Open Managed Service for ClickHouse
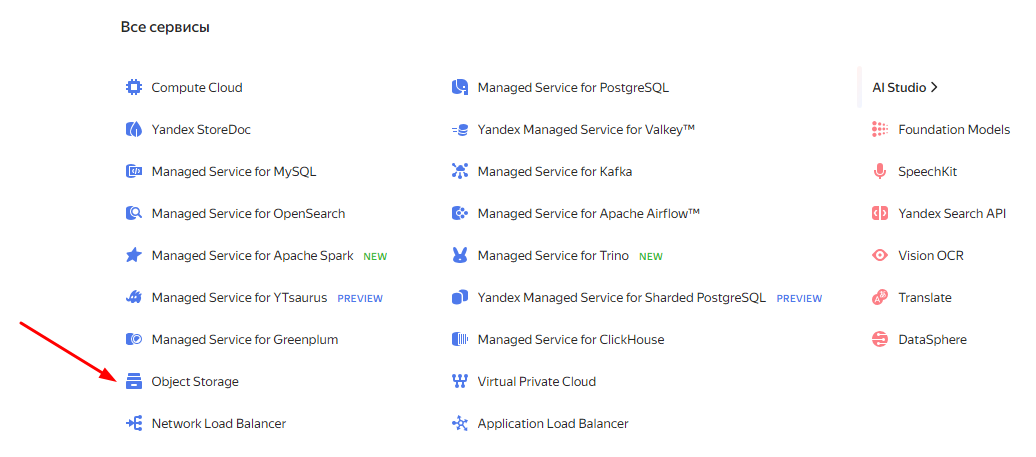This screenshot has width=1036, height=457. (570, 340)
